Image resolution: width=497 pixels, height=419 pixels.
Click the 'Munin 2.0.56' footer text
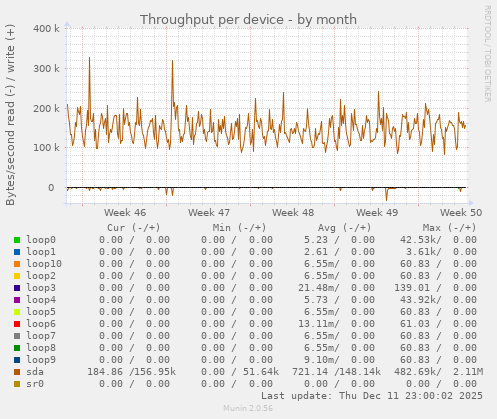click(248, 408)
